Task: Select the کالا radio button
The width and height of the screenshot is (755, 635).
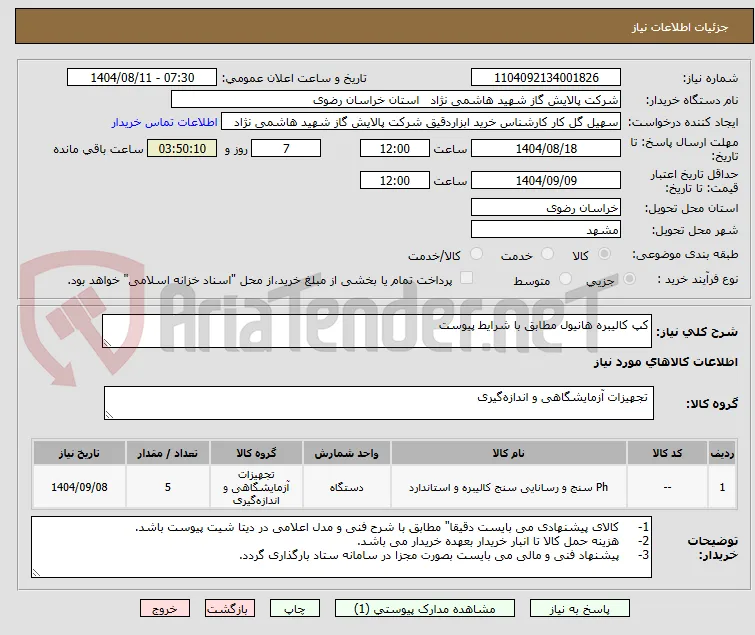Action: [x=604, y=254]
